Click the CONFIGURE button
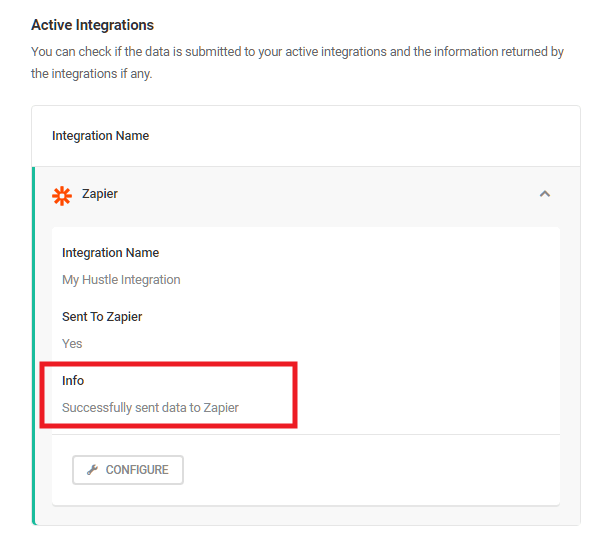The image size is (610, 545). tap(128, 470)
